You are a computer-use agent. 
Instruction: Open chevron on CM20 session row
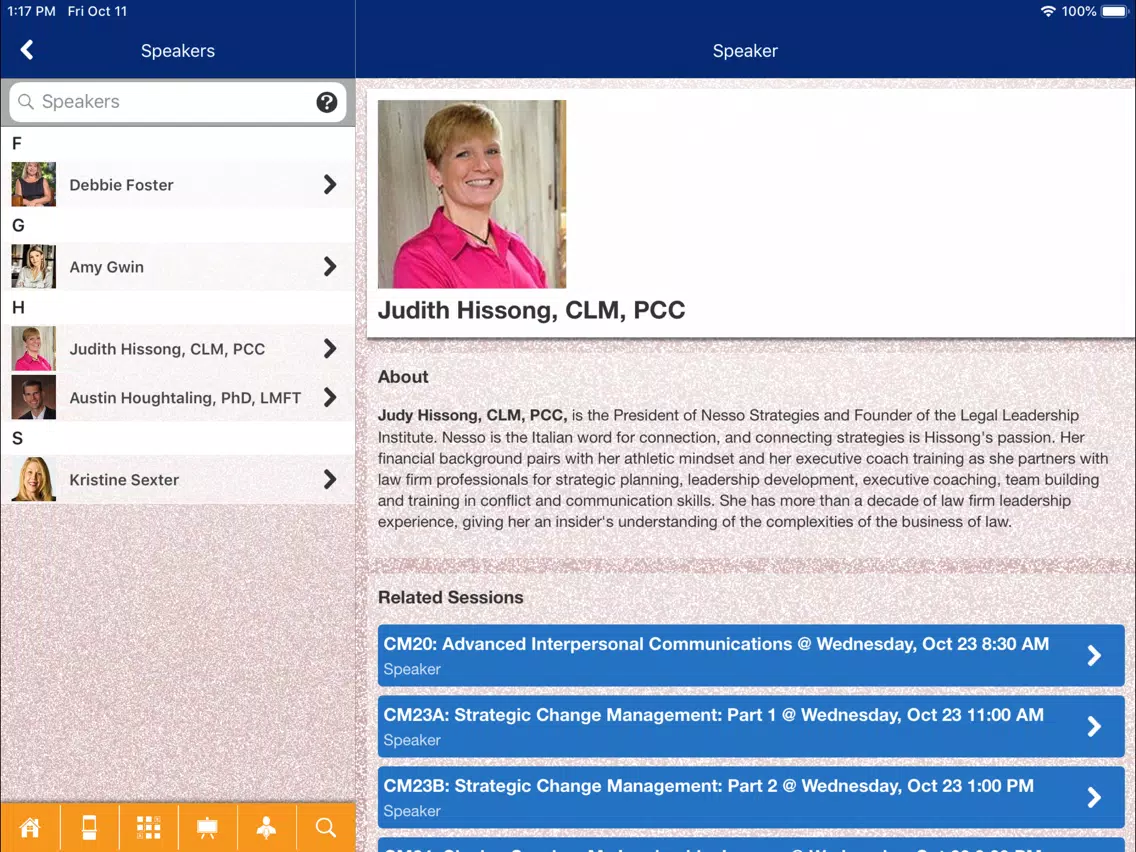click(1094, 656)
